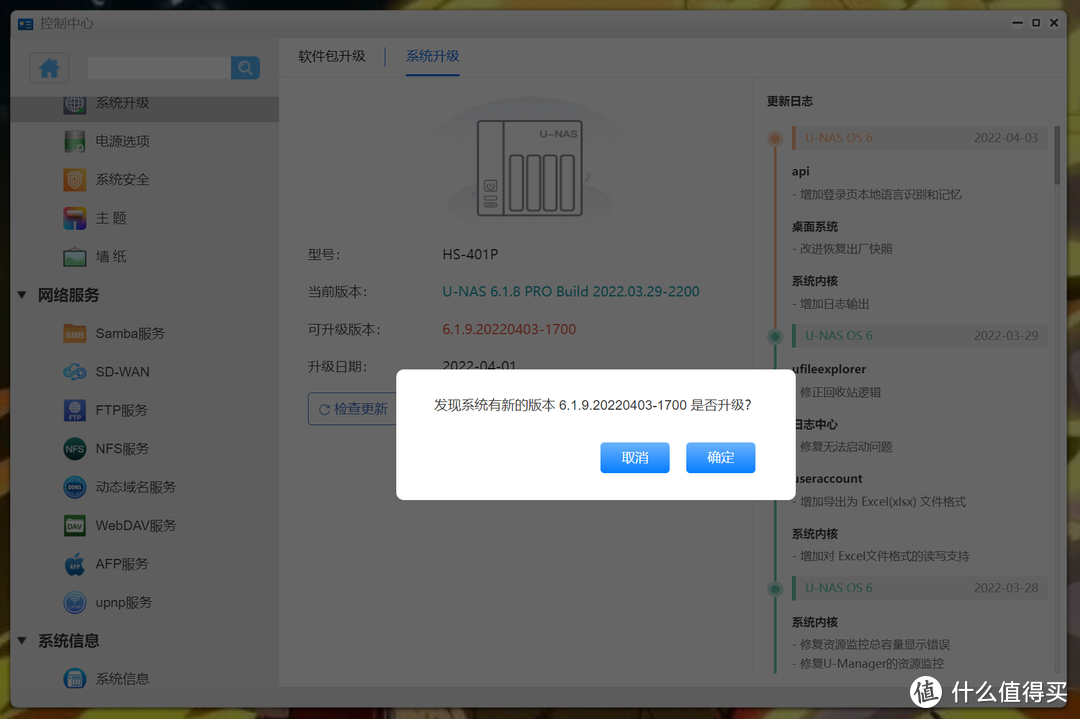Click the home button above the sidebar
Screen dimensions: 1080x719
click(49, 67)
